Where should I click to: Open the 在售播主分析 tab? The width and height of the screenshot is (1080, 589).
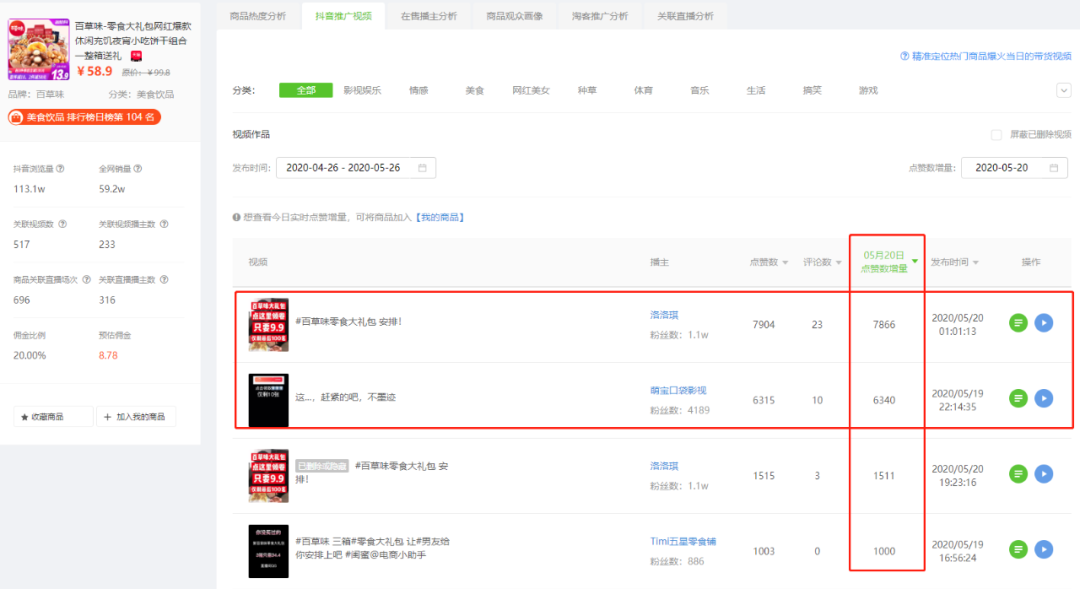coord(429,15)
